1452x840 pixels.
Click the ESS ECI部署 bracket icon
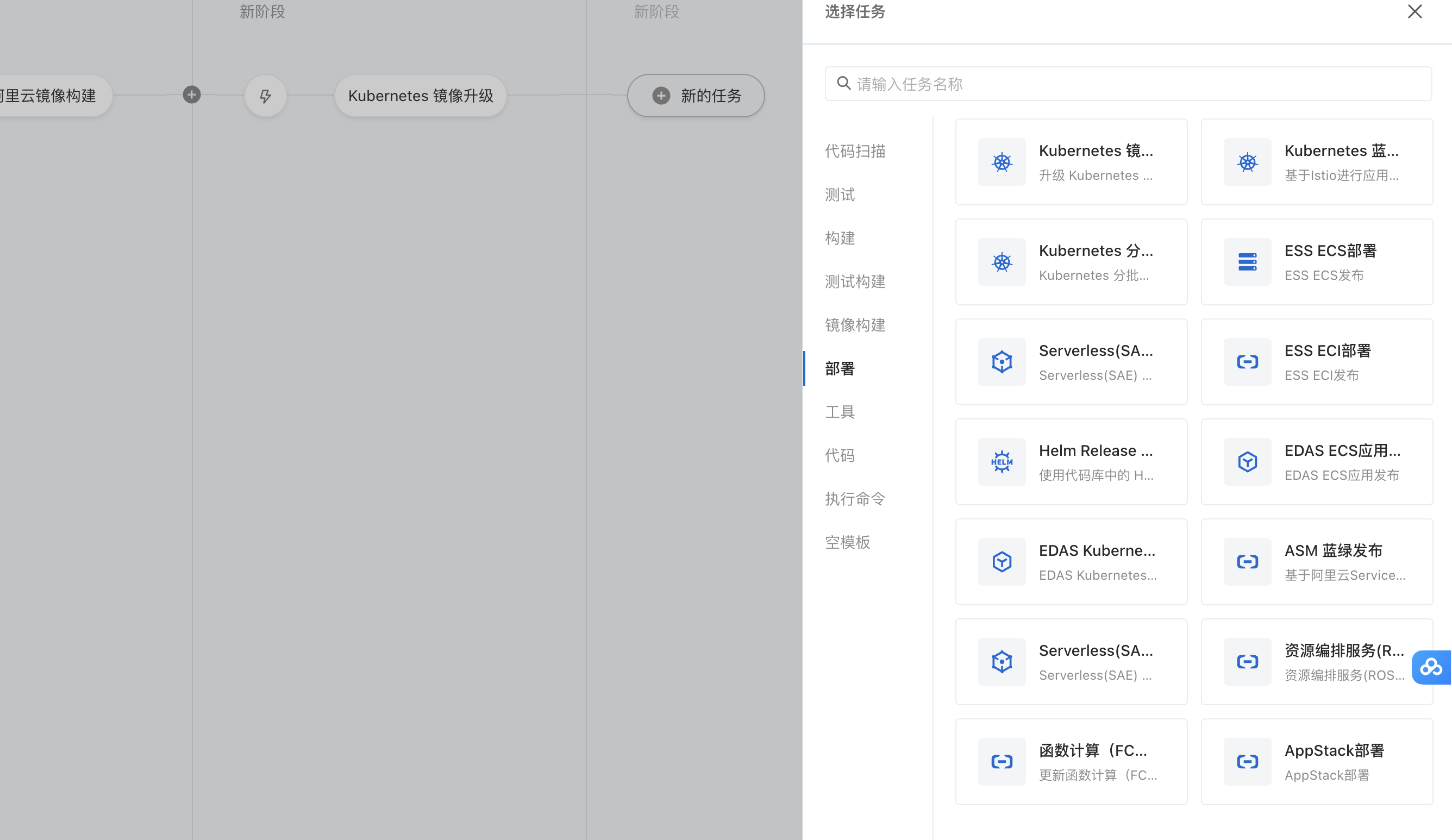(1247, 362)
